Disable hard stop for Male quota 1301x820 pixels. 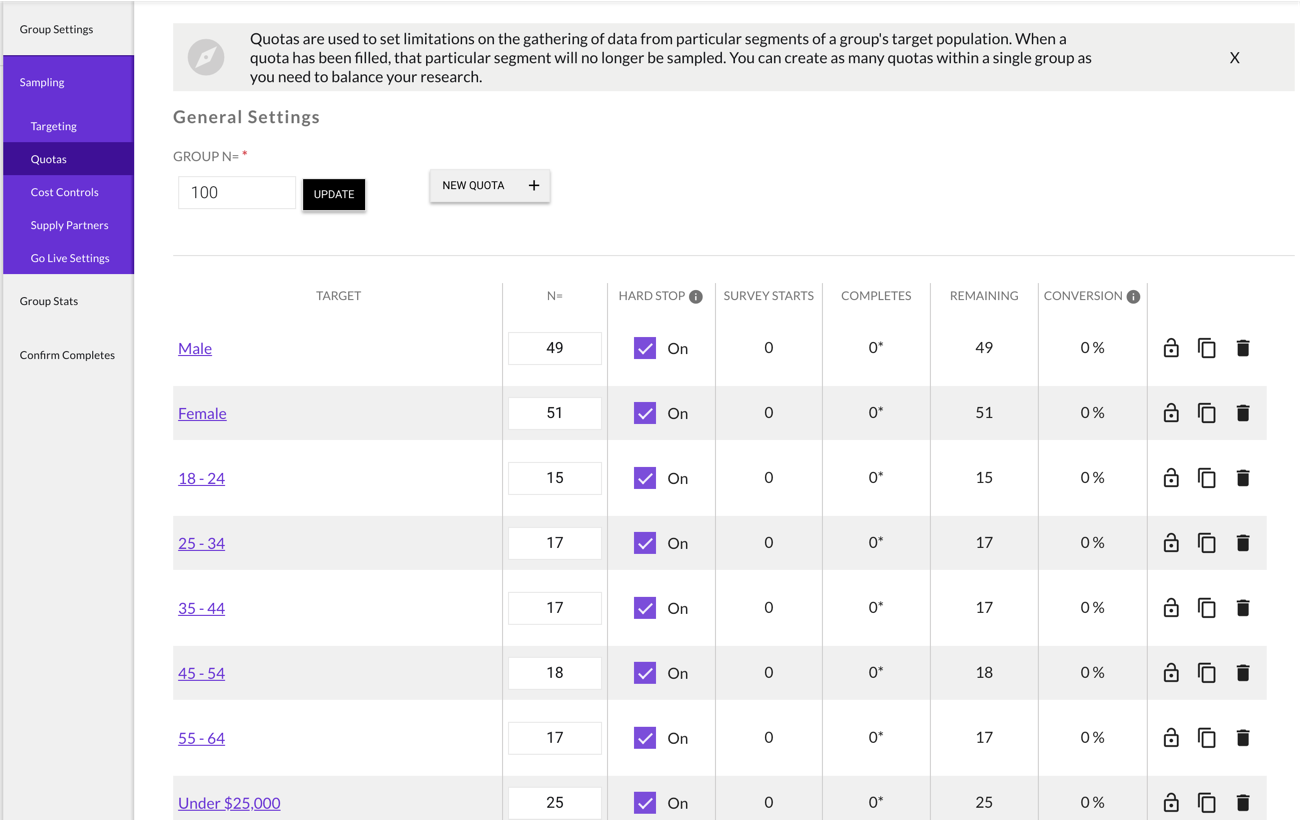coord(645,348)
